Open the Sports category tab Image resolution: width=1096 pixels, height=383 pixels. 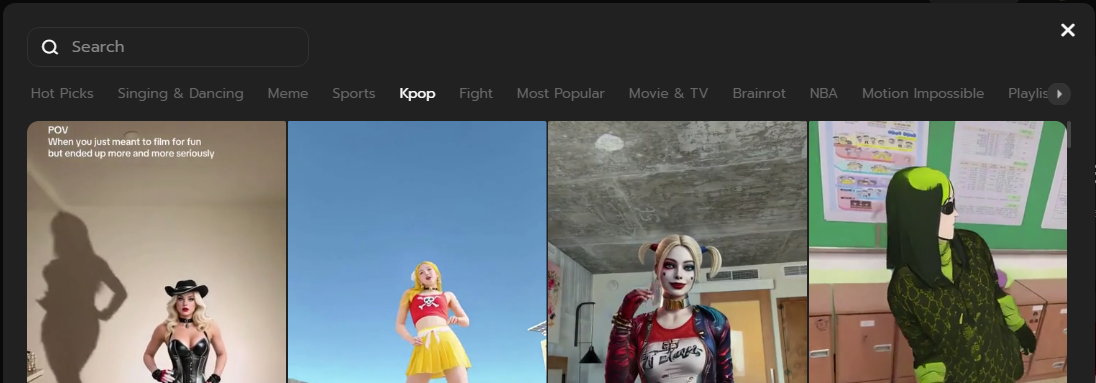[354, 93]
